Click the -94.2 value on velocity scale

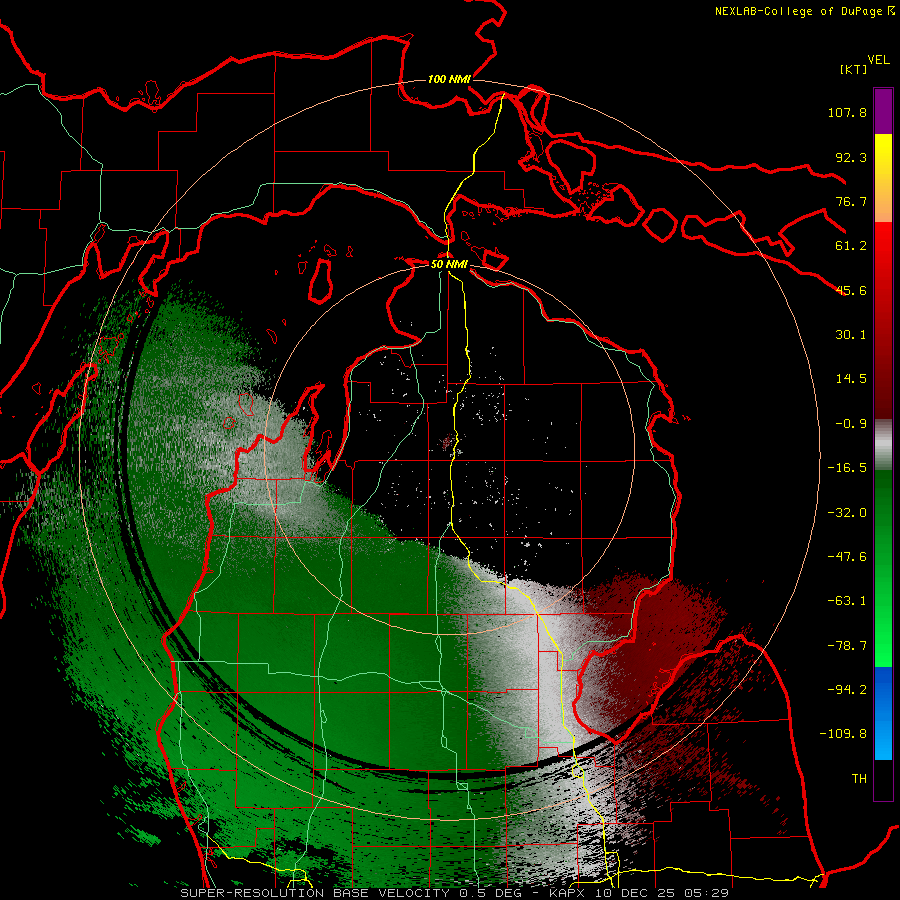847,690
